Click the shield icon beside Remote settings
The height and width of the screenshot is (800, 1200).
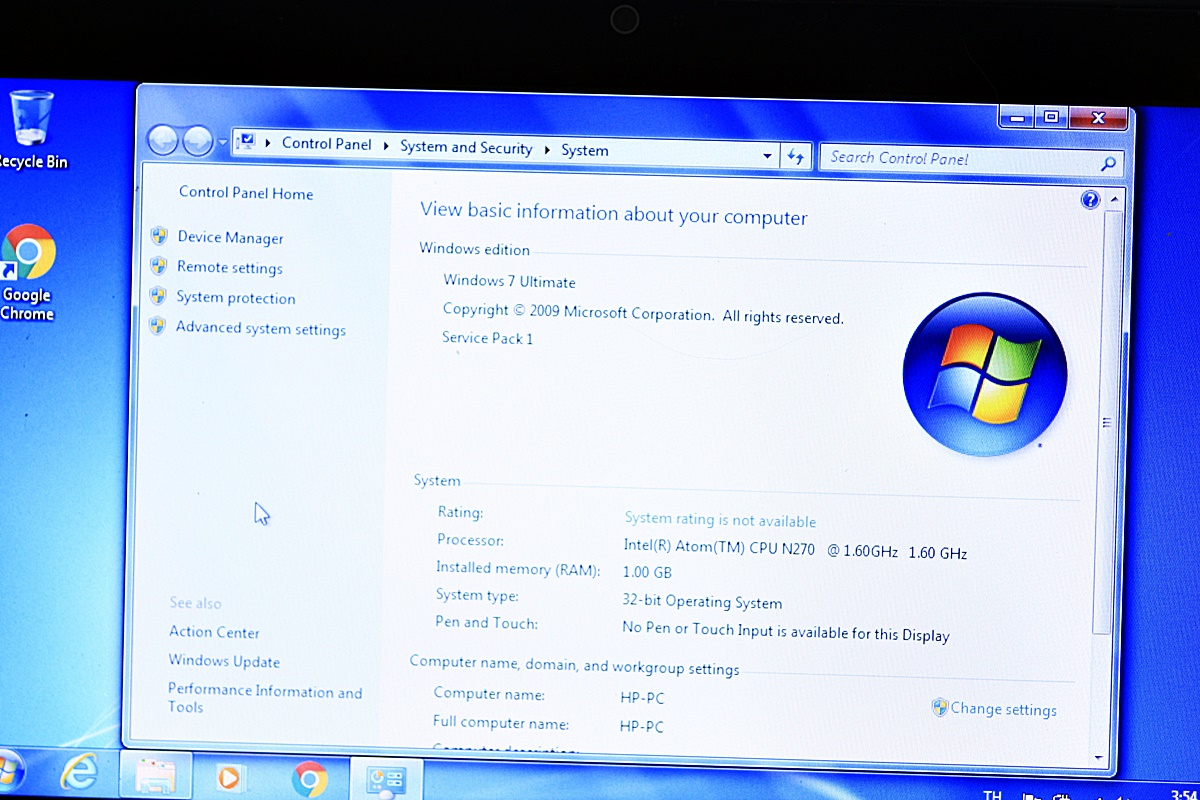158,266
